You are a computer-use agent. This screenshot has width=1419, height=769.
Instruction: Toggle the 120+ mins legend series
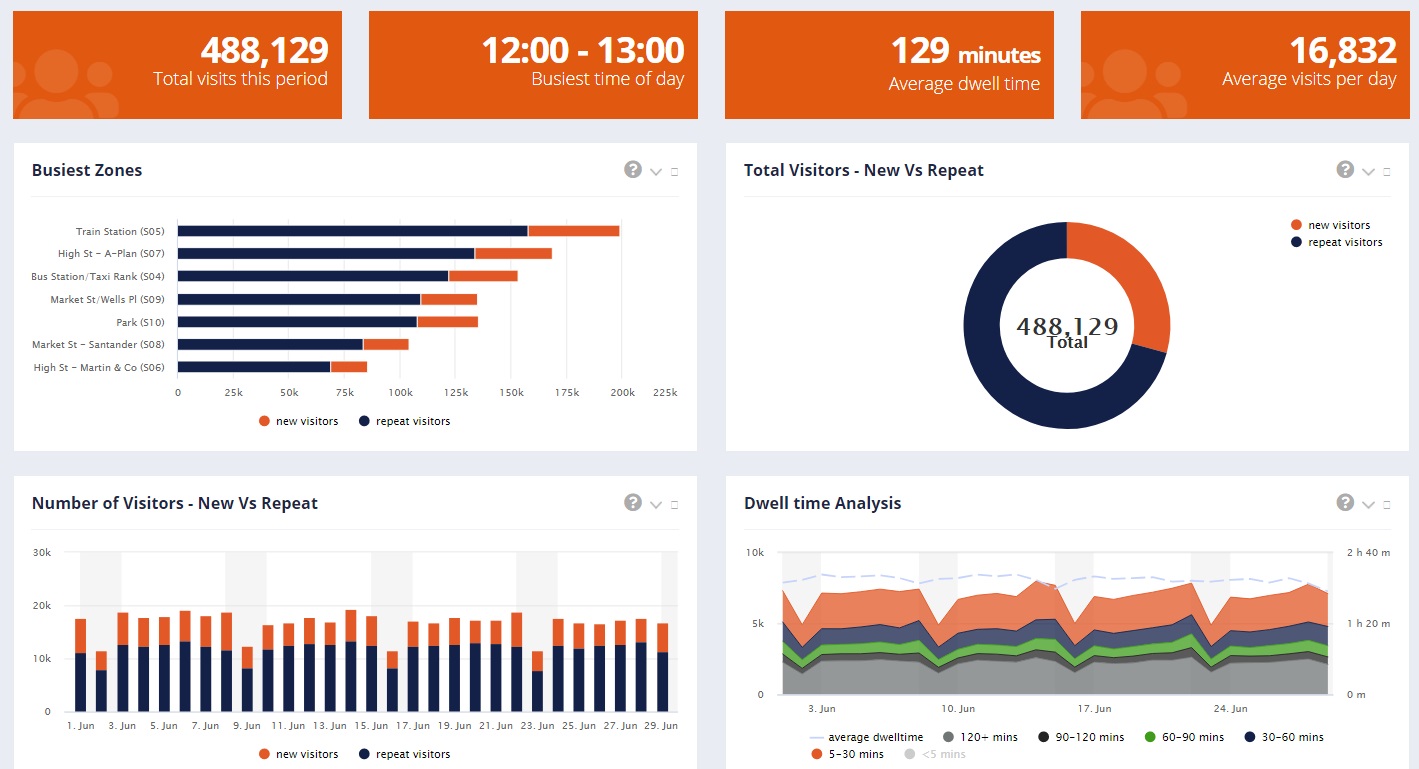point(980,737)
